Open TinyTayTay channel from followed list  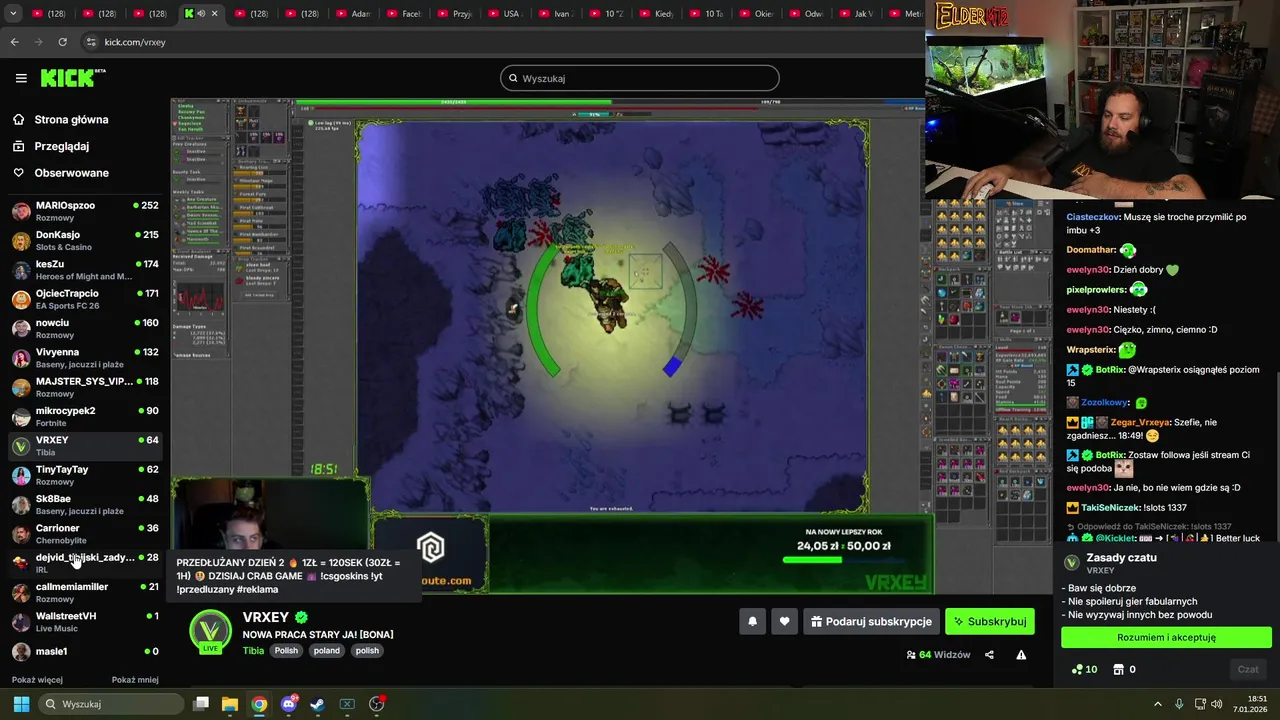tap(85, 475)
